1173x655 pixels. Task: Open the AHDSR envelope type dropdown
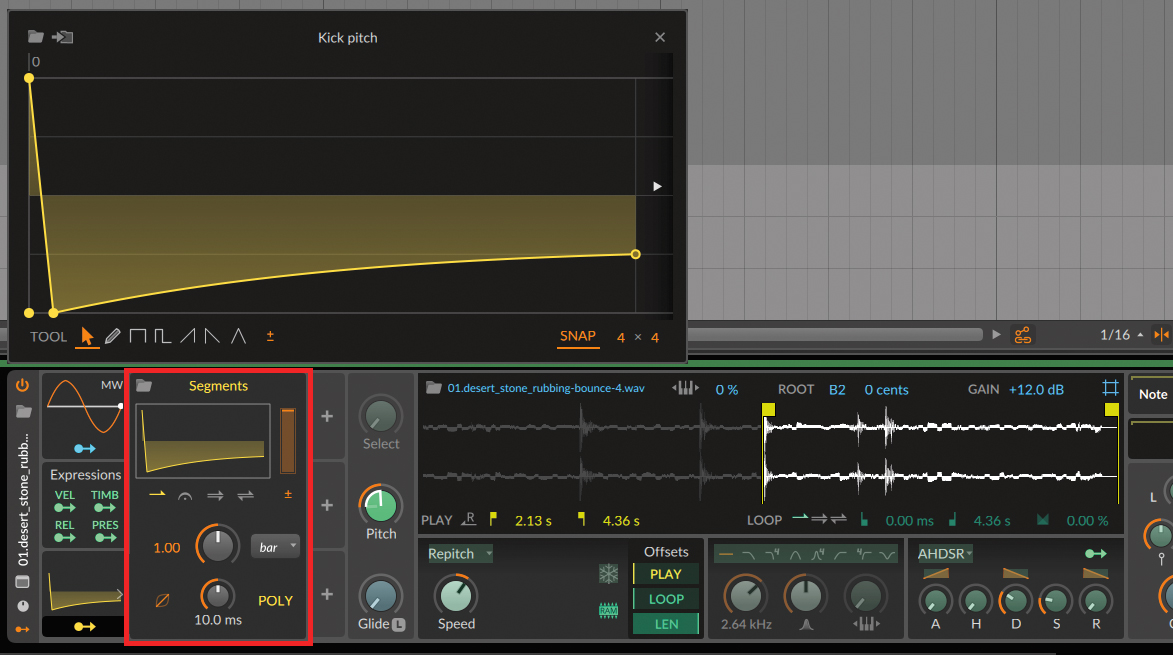pos(945,553)
